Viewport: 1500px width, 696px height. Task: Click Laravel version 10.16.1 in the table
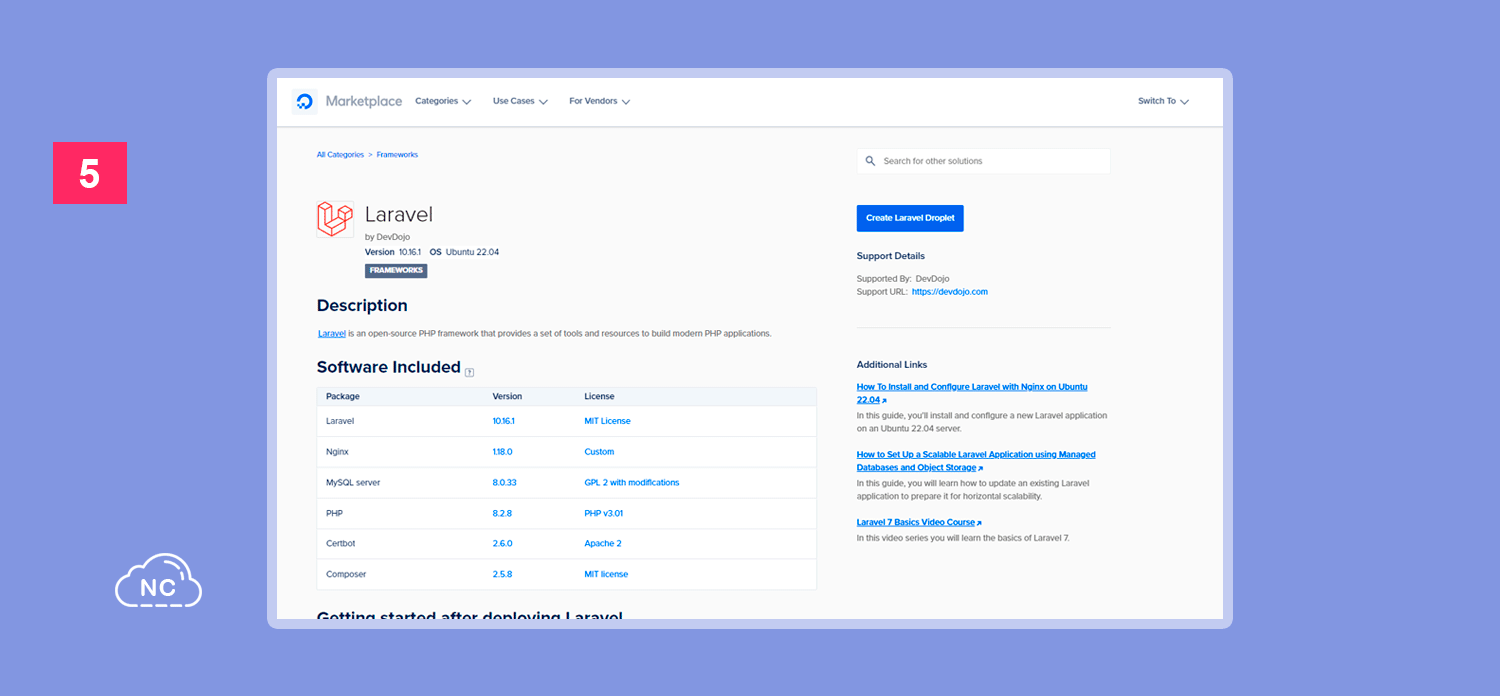pyautogui.click(x=503, y=421)
